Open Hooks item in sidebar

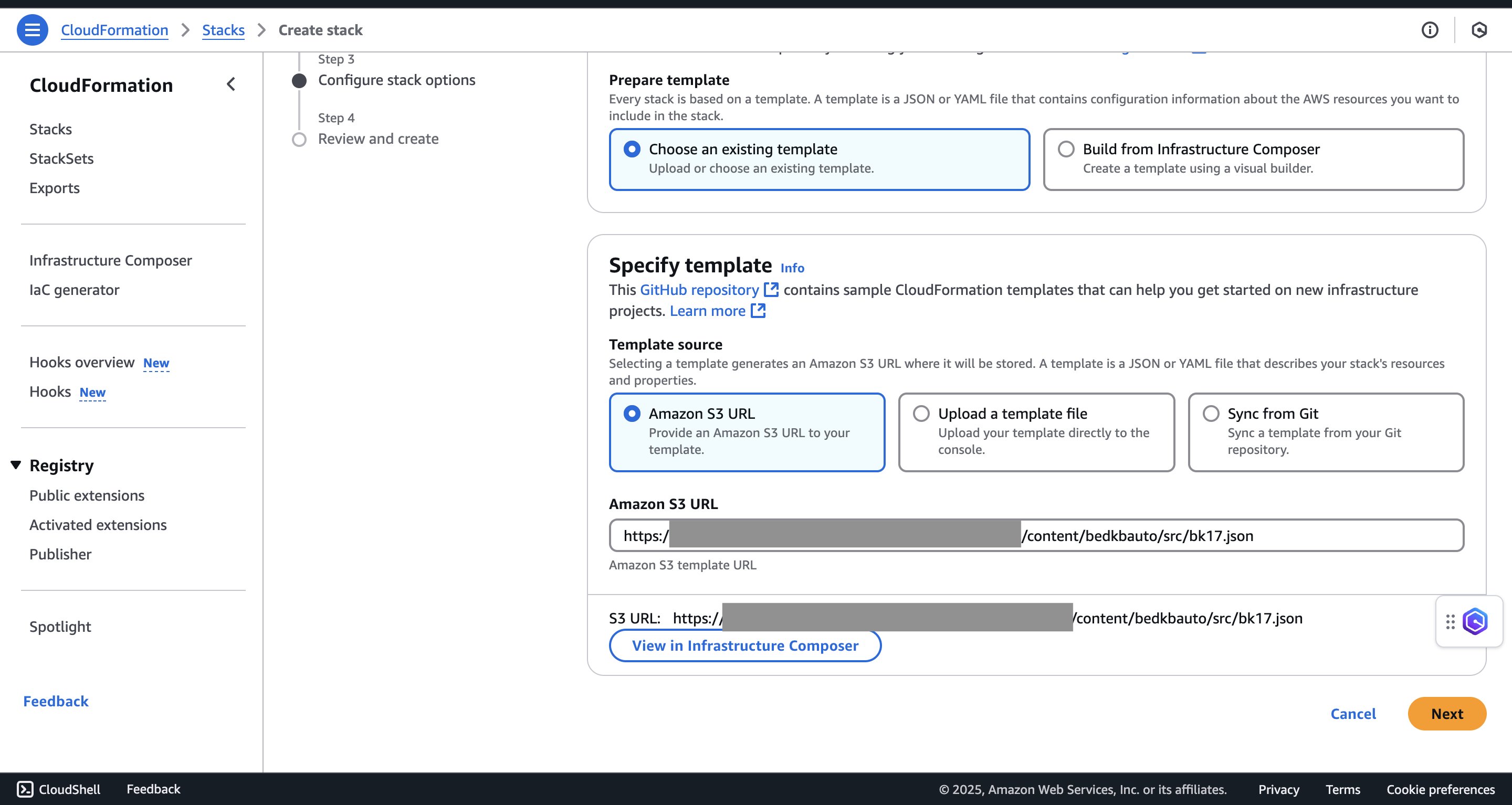(50, 392)
